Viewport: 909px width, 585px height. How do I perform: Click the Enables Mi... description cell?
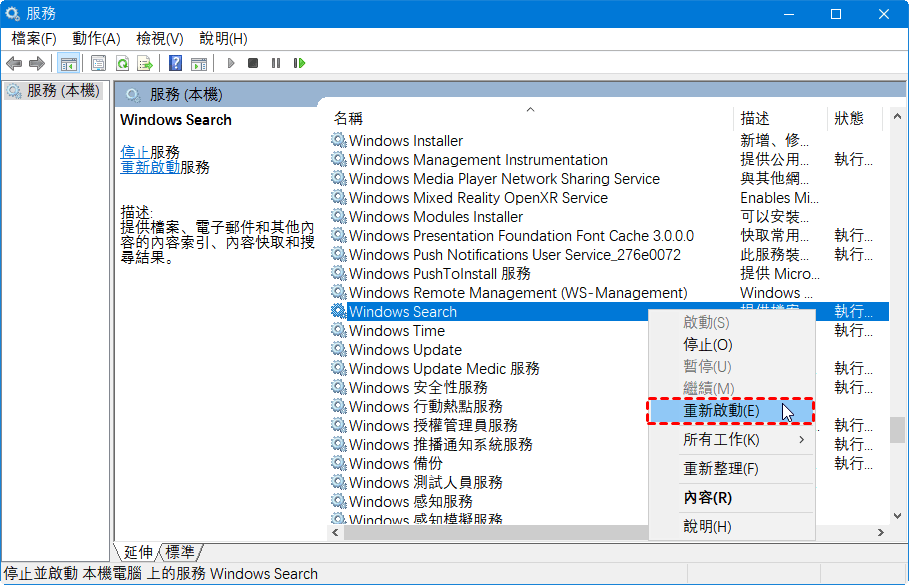point(779,198)
